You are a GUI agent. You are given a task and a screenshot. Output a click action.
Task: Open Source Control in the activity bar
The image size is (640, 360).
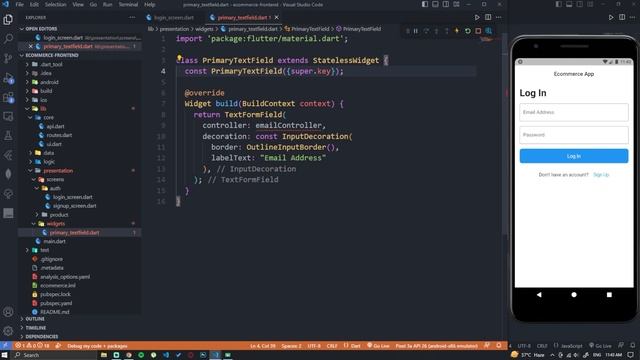(8, 58)
